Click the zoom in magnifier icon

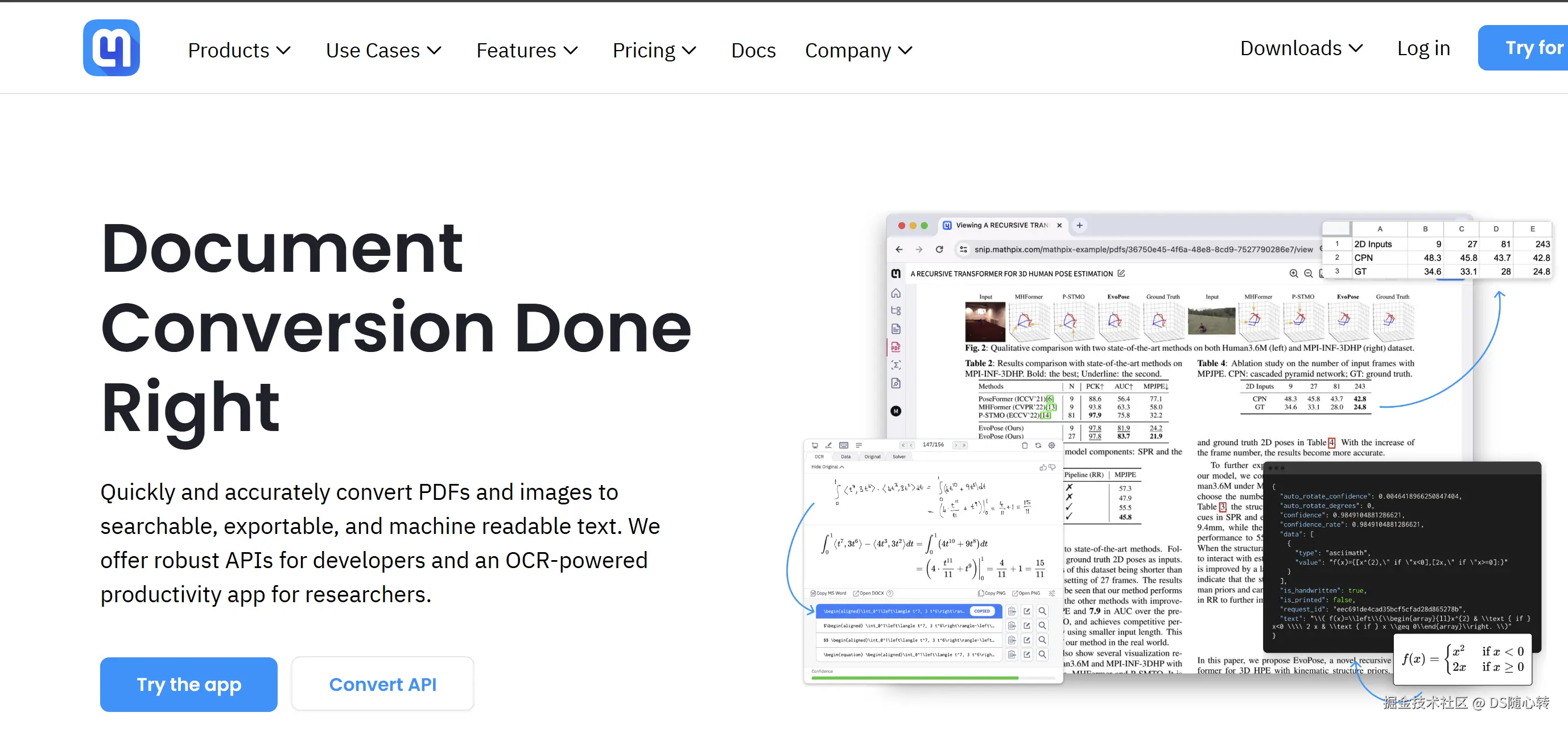[x=1293, y=274]
